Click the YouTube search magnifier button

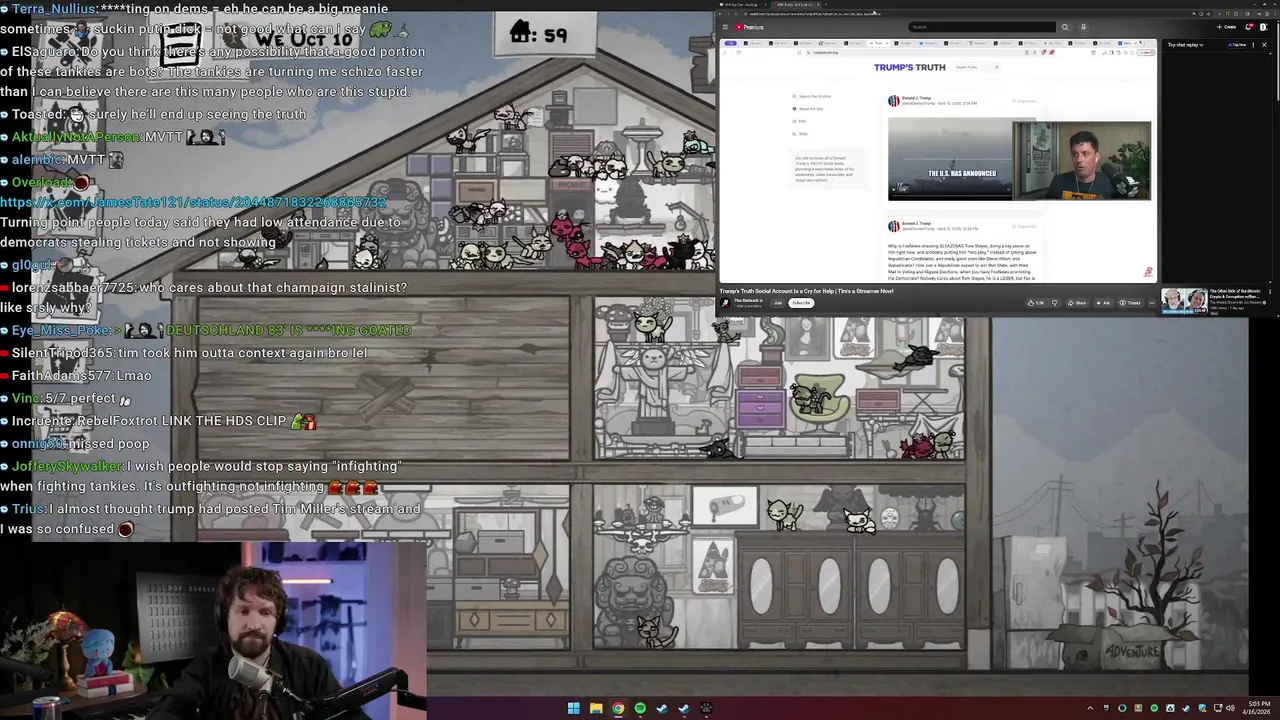pos(1065,27)
